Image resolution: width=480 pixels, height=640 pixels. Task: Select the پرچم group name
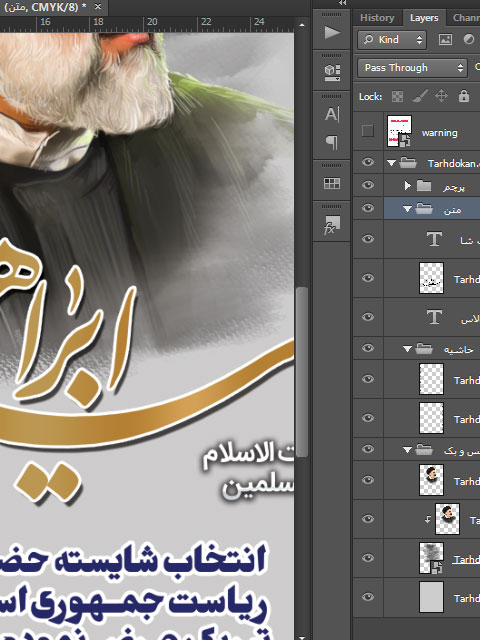[x=454, y=187]
